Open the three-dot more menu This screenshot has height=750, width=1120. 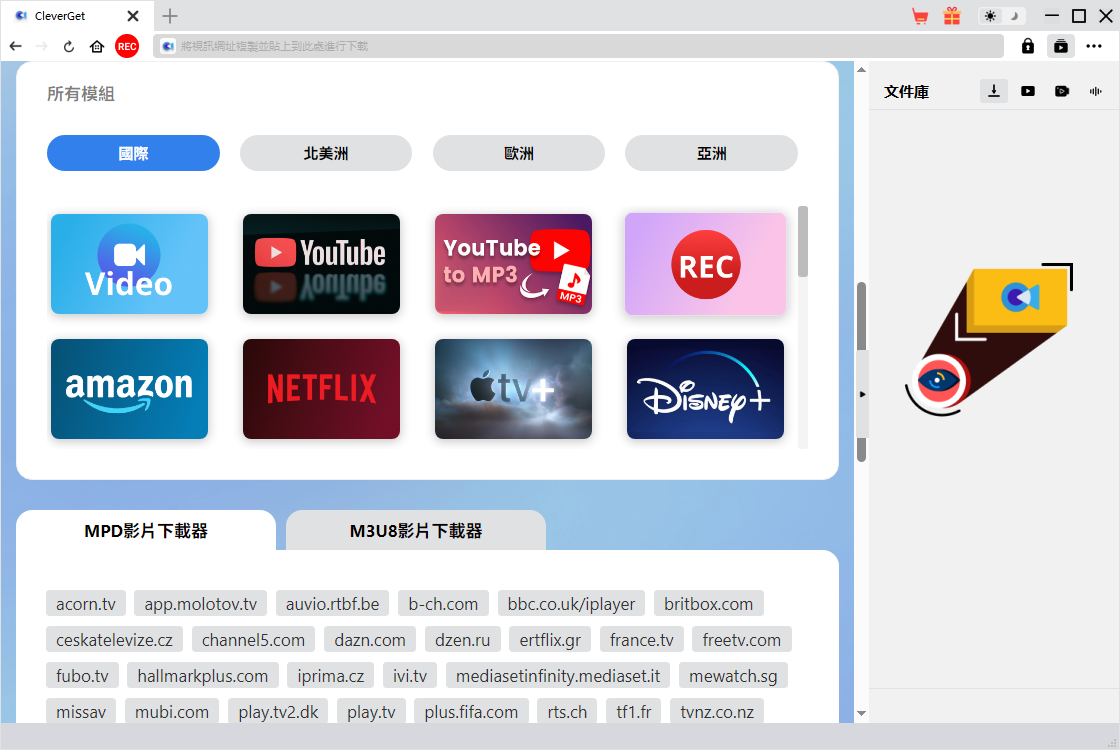(x=1094, y=46)
